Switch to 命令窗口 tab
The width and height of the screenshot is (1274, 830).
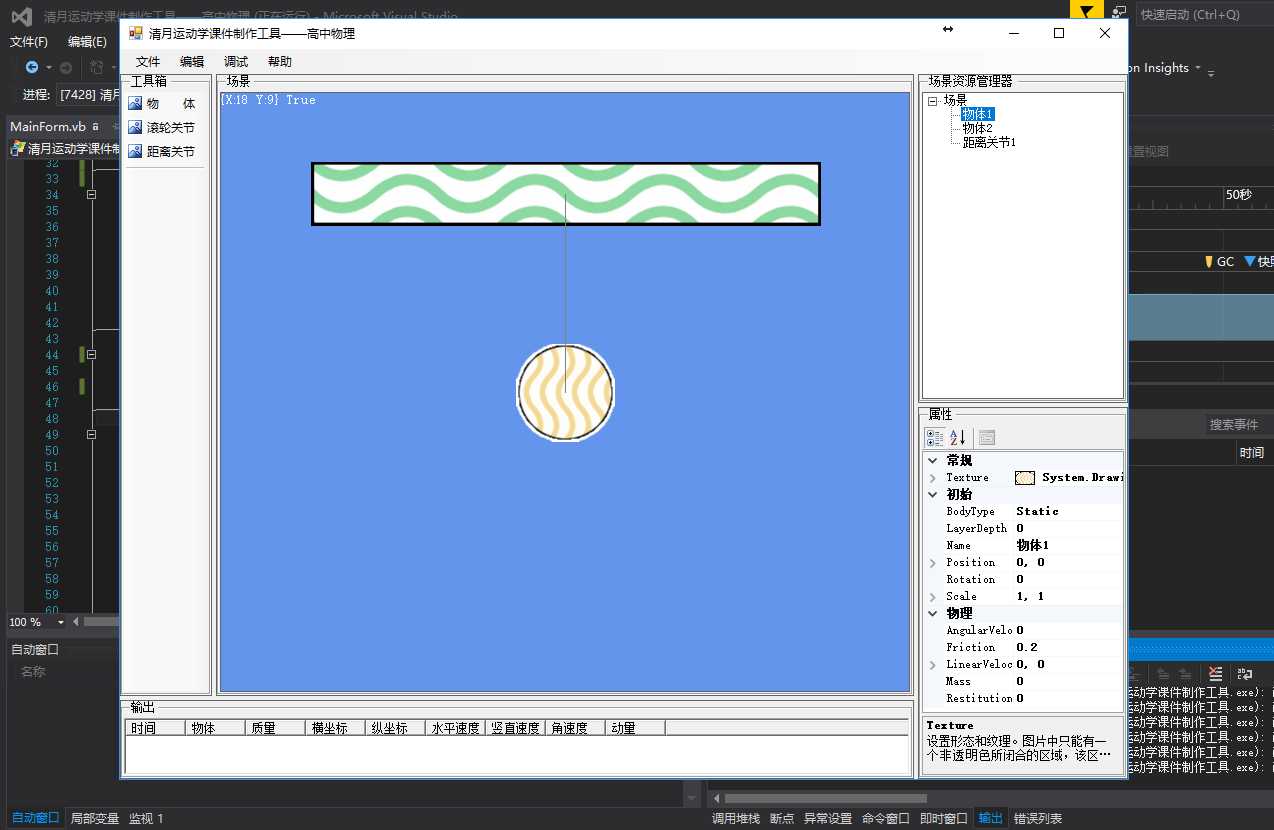coord(886,818)
